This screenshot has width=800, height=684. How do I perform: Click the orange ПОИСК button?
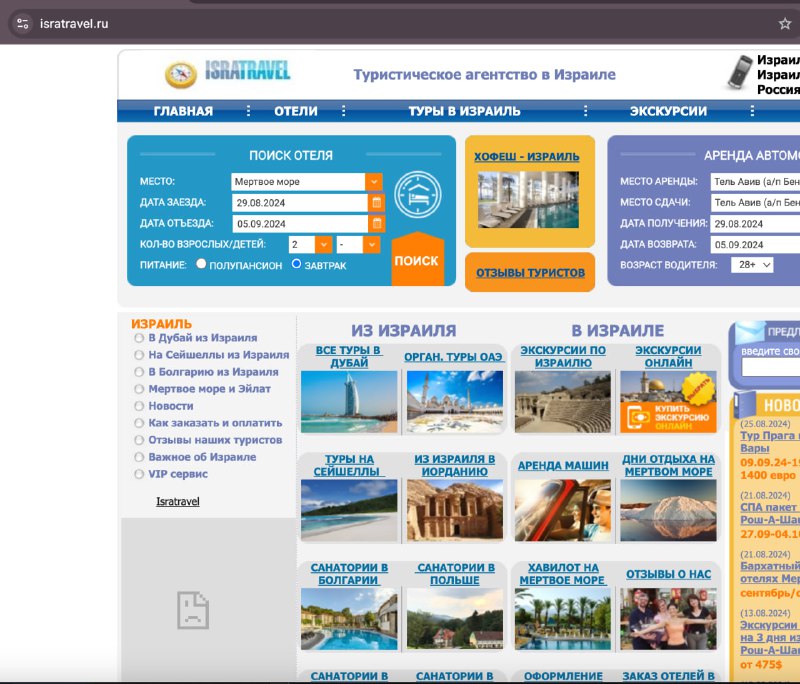[x=416, y=260]
